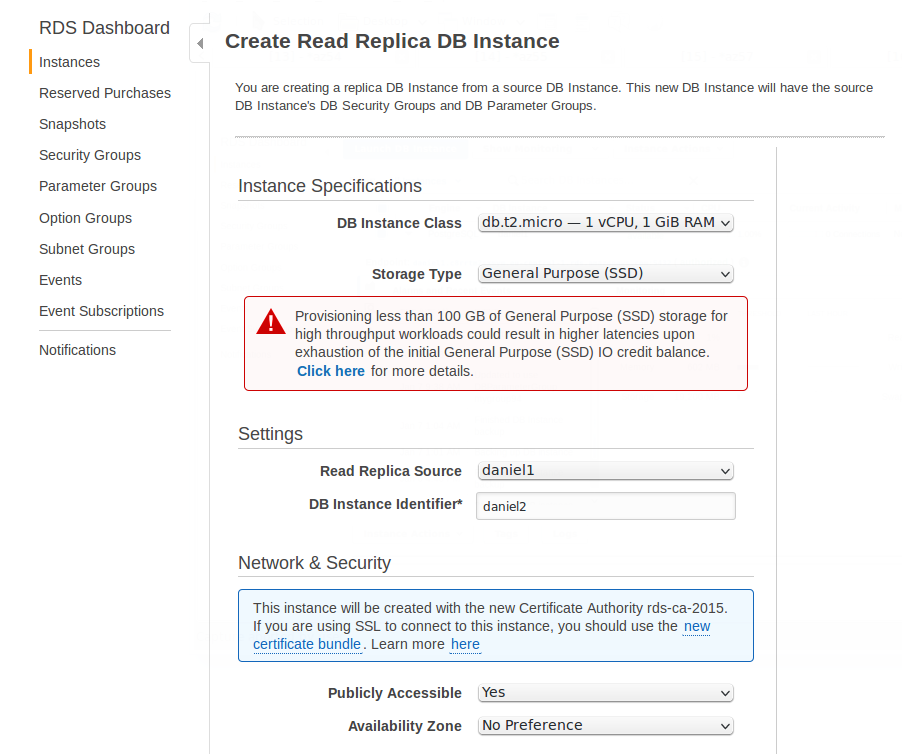Screen dimensions: 902x754
Task: Open the DB Instance Class dropdown
Action: click(x=605, y=223)
